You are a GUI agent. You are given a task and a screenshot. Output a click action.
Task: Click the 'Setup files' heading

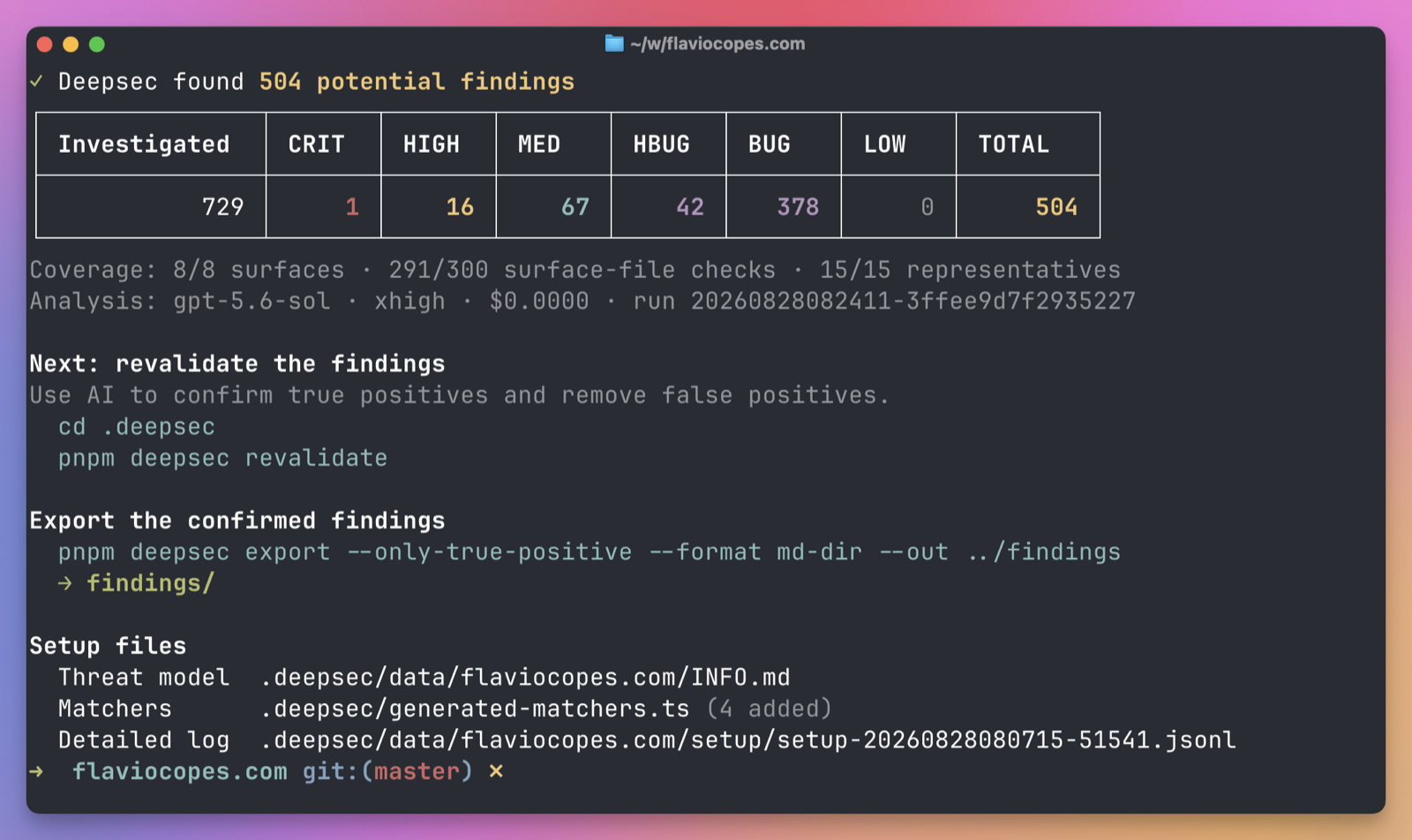[x=108, y=646]
